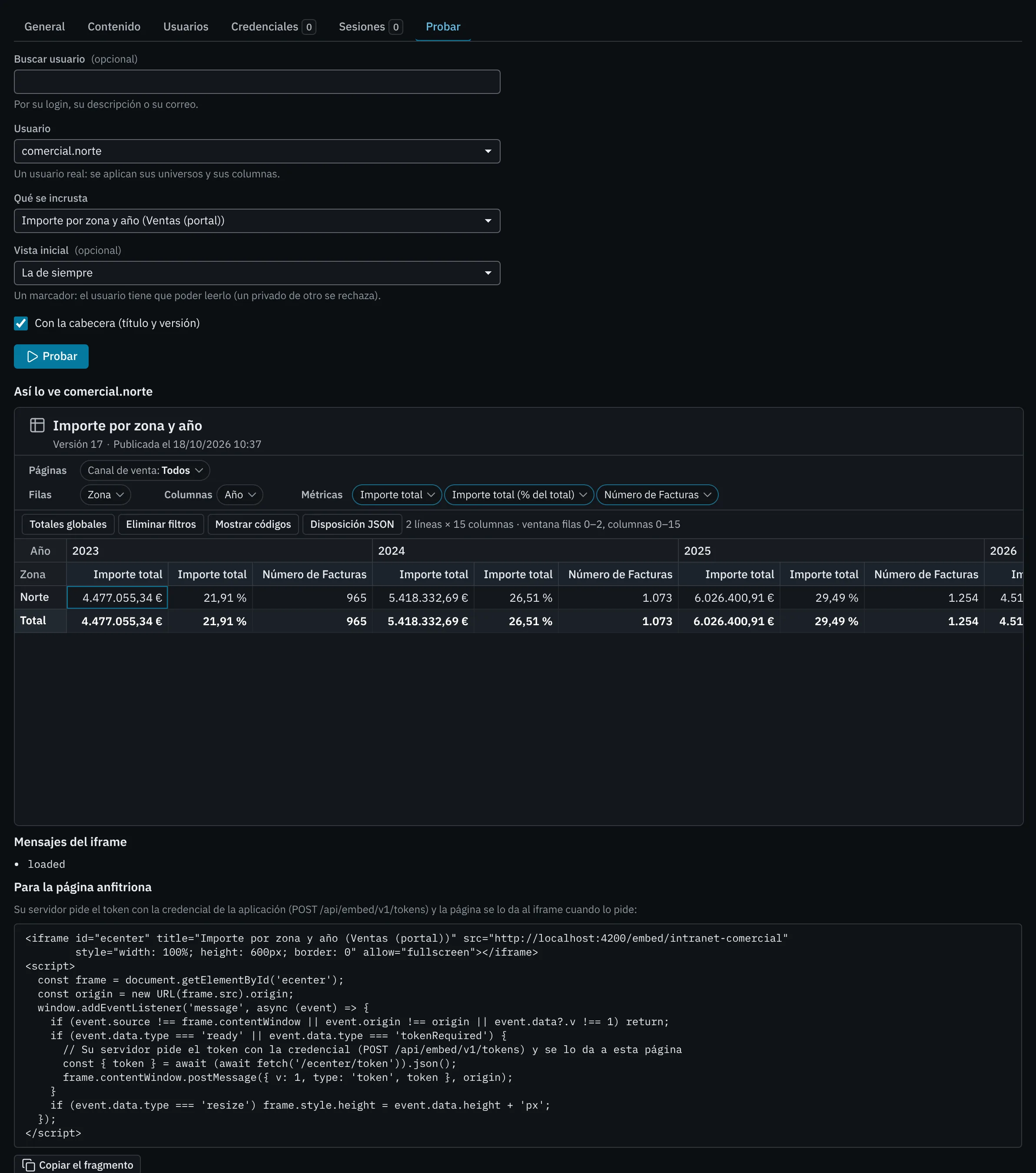The height and width of the screenshot is (1173, 1036).
Task: Toggle the Con la cabecera checkbox
Action: [21, 323]
